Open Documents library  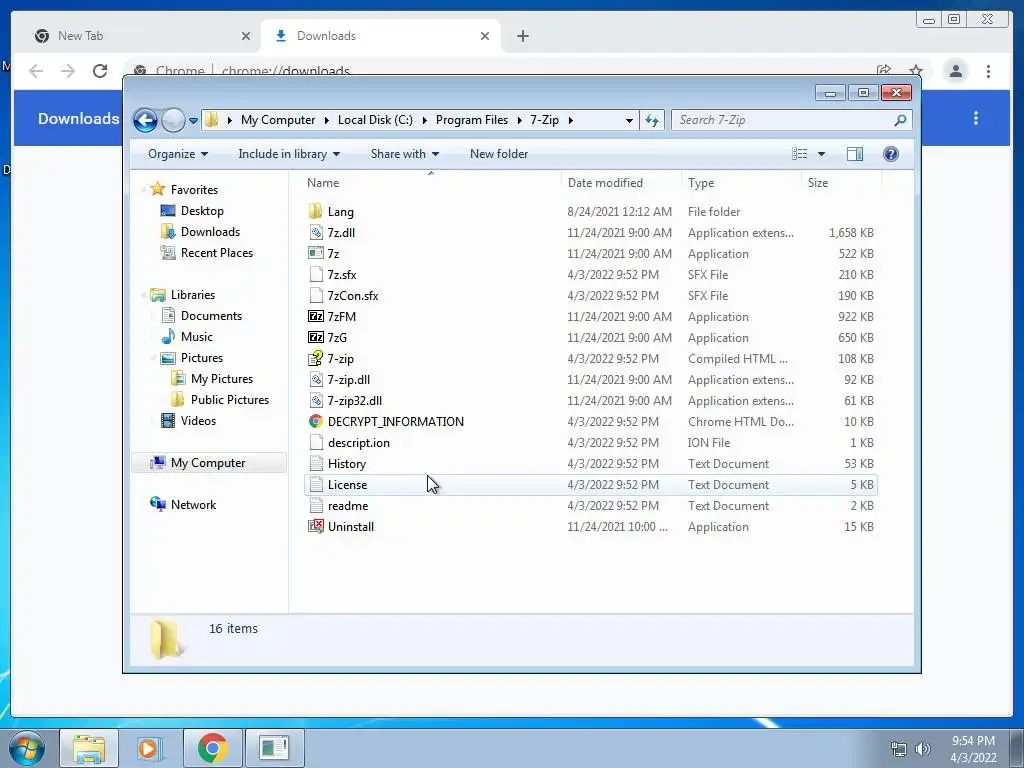coord(211,315)
